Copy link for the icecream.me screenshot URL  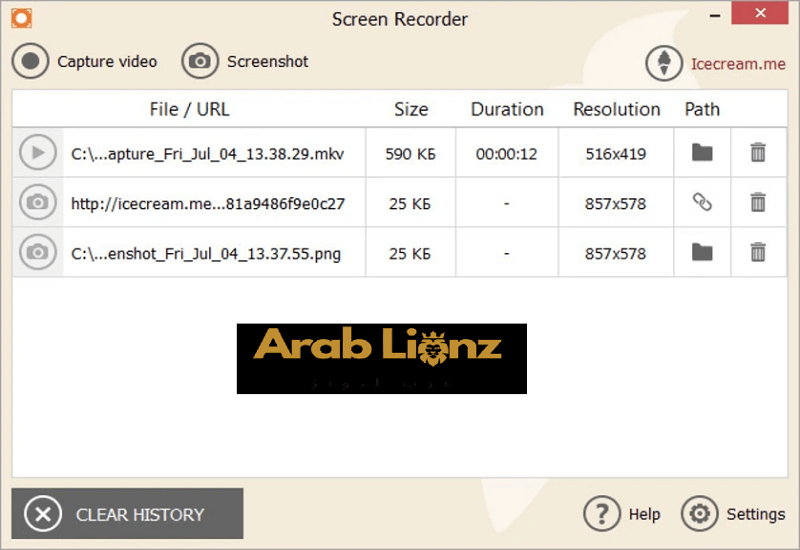tap(702, 202)
